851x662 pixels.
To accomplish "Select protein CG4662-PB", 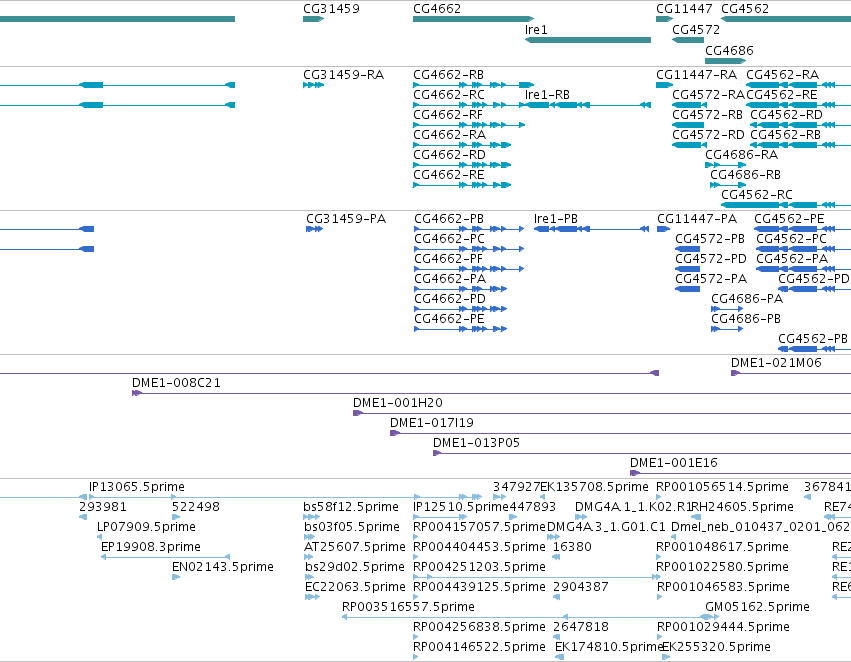I will pos(469,229).
